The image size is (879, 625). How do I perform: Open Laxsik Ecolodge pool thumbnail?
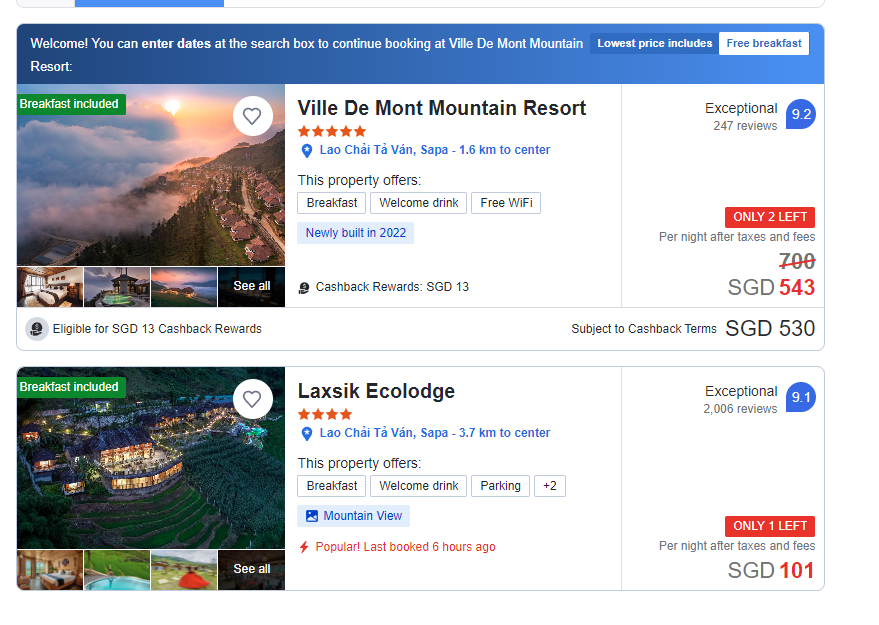pos(117,570)
